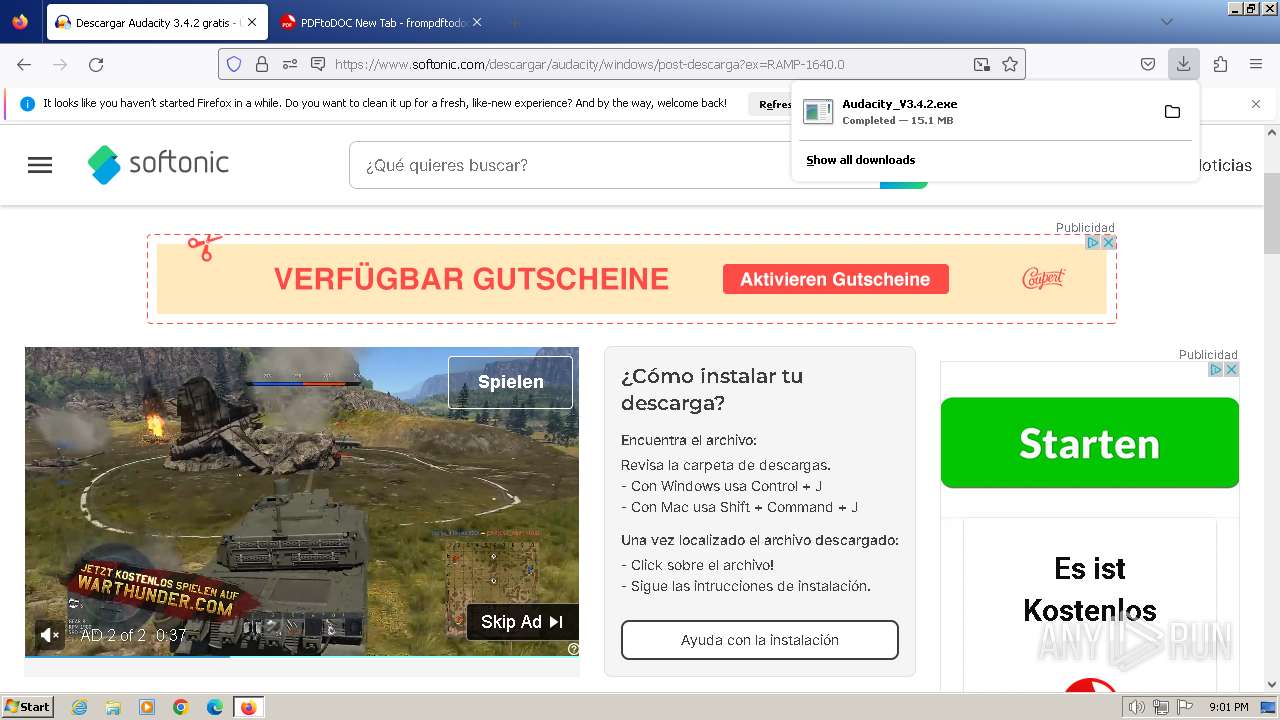Open Windows Media Player from the taskbar
Viewport: 1280px width, 720px height.
click(x=147, y=707)
